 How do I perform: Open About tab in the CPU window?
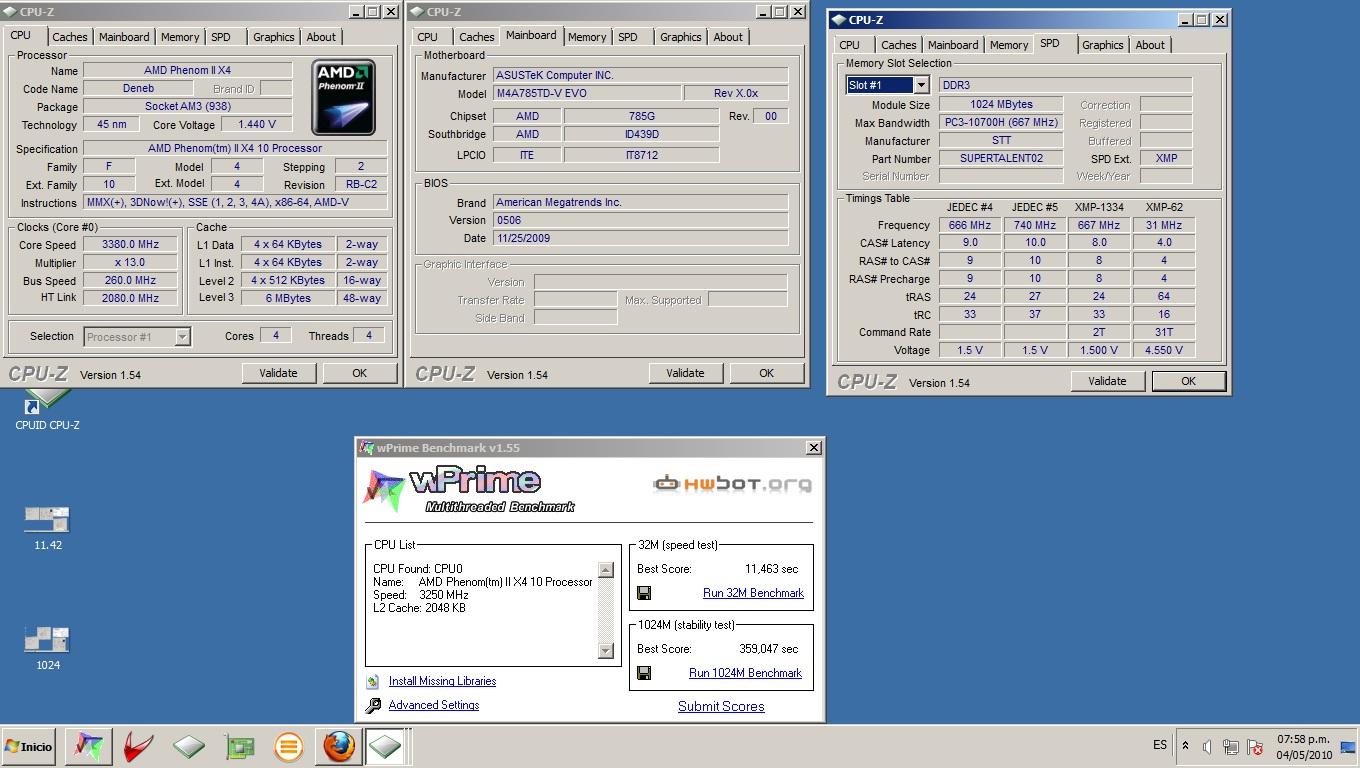[321, 37]
